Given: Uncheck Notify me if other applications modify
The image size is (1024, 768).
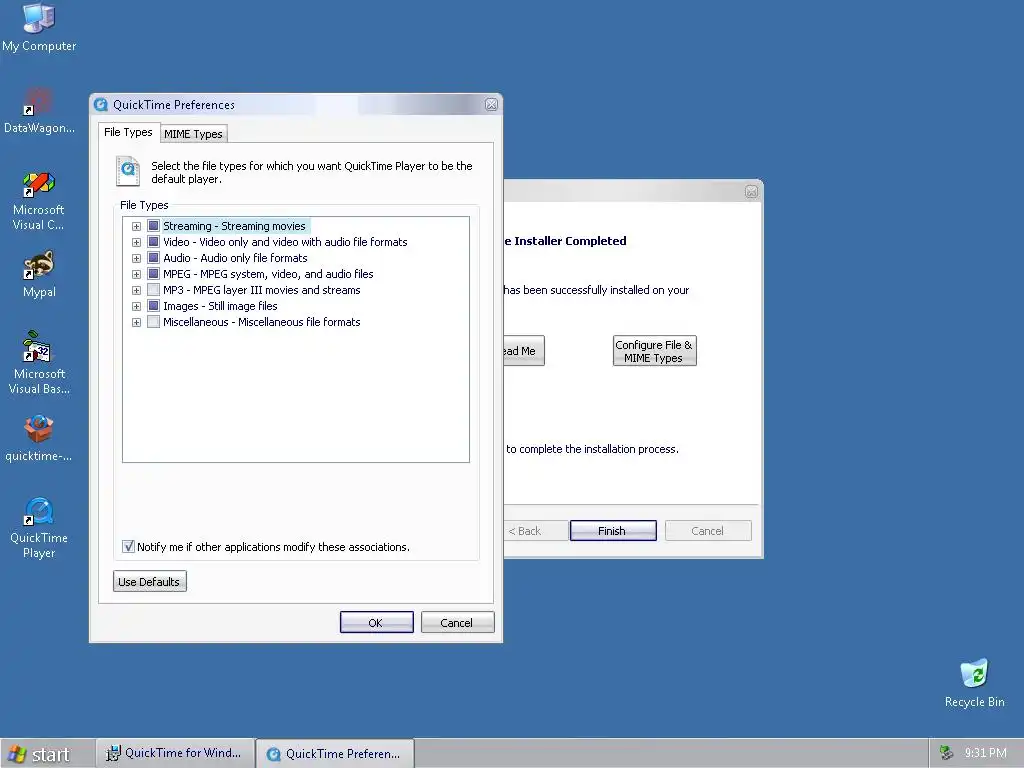Looking at the screenshot, I should (129, 547).
